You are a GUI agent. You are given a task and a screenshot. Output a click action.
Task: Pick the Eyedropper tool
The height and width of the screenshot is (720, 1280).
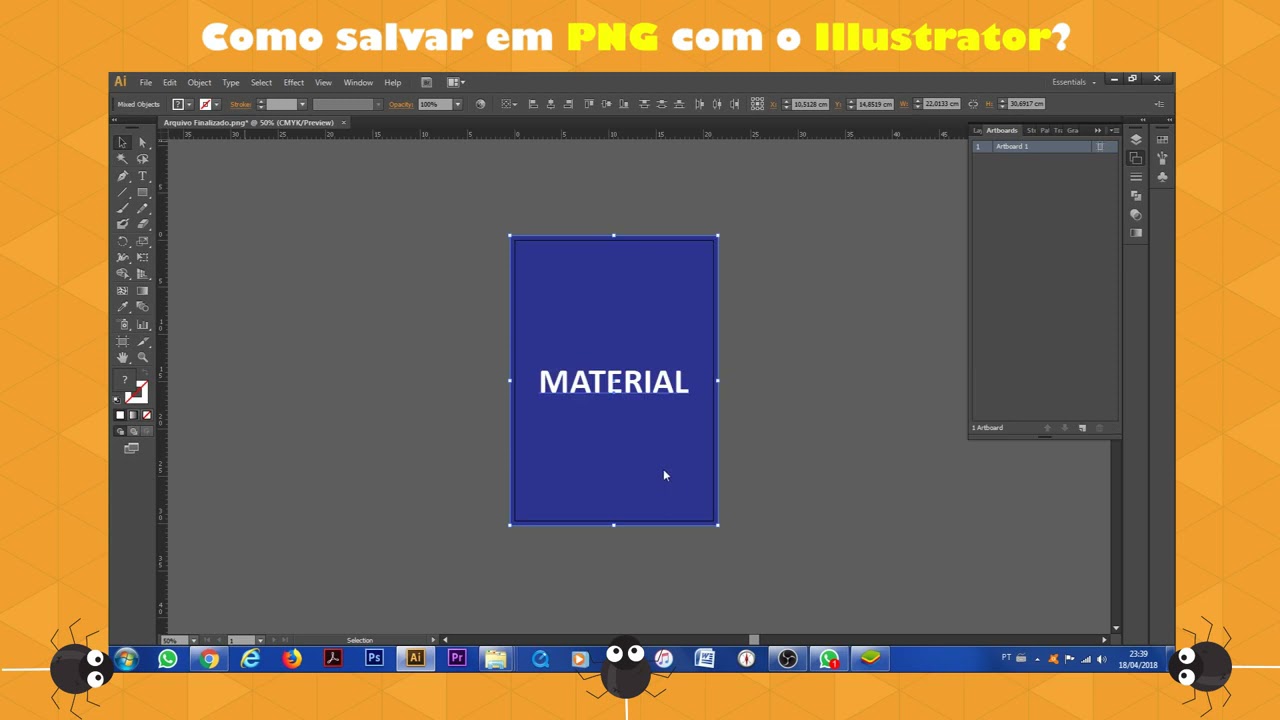click(x=122, y=307)
